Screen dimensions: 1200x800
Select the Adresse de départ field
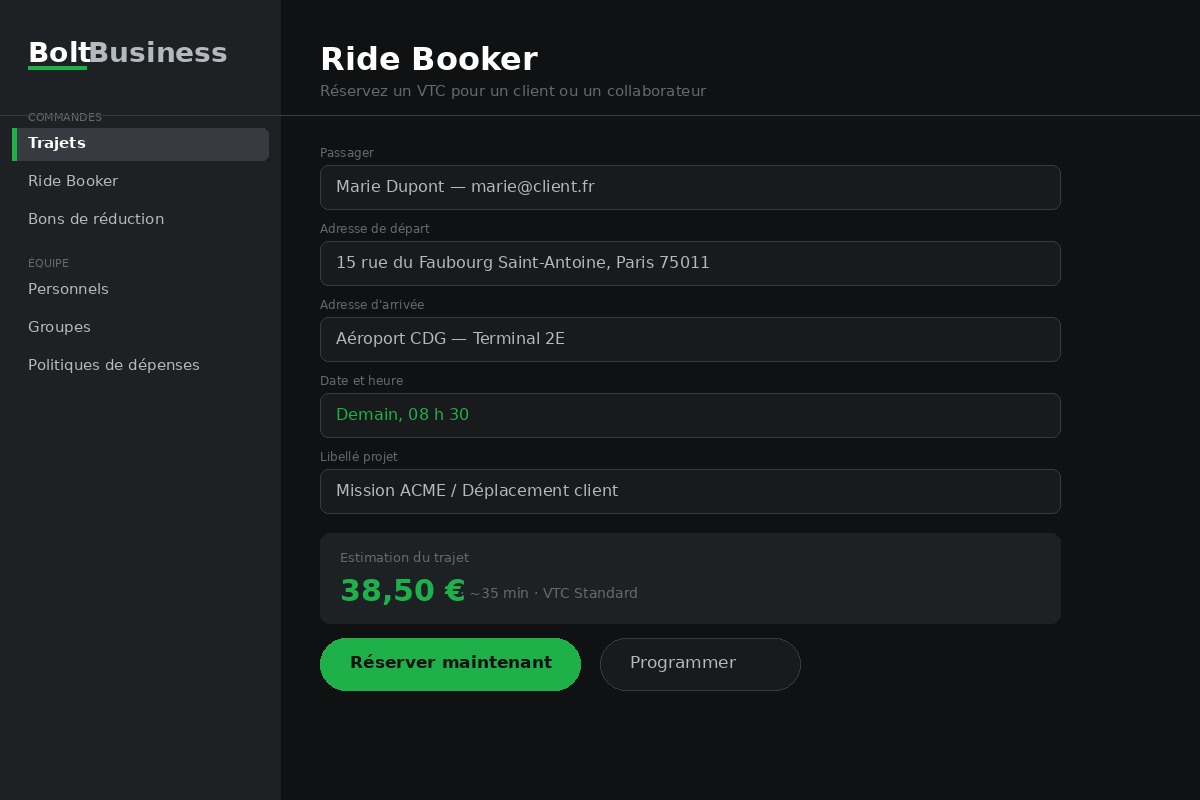click(690, 263)
